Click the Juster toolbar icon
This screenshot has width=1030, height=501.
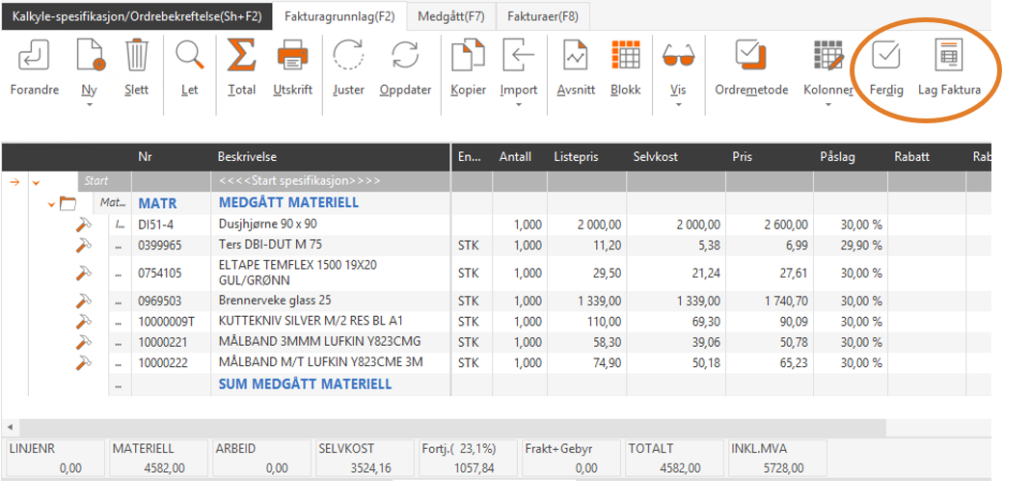348,55
